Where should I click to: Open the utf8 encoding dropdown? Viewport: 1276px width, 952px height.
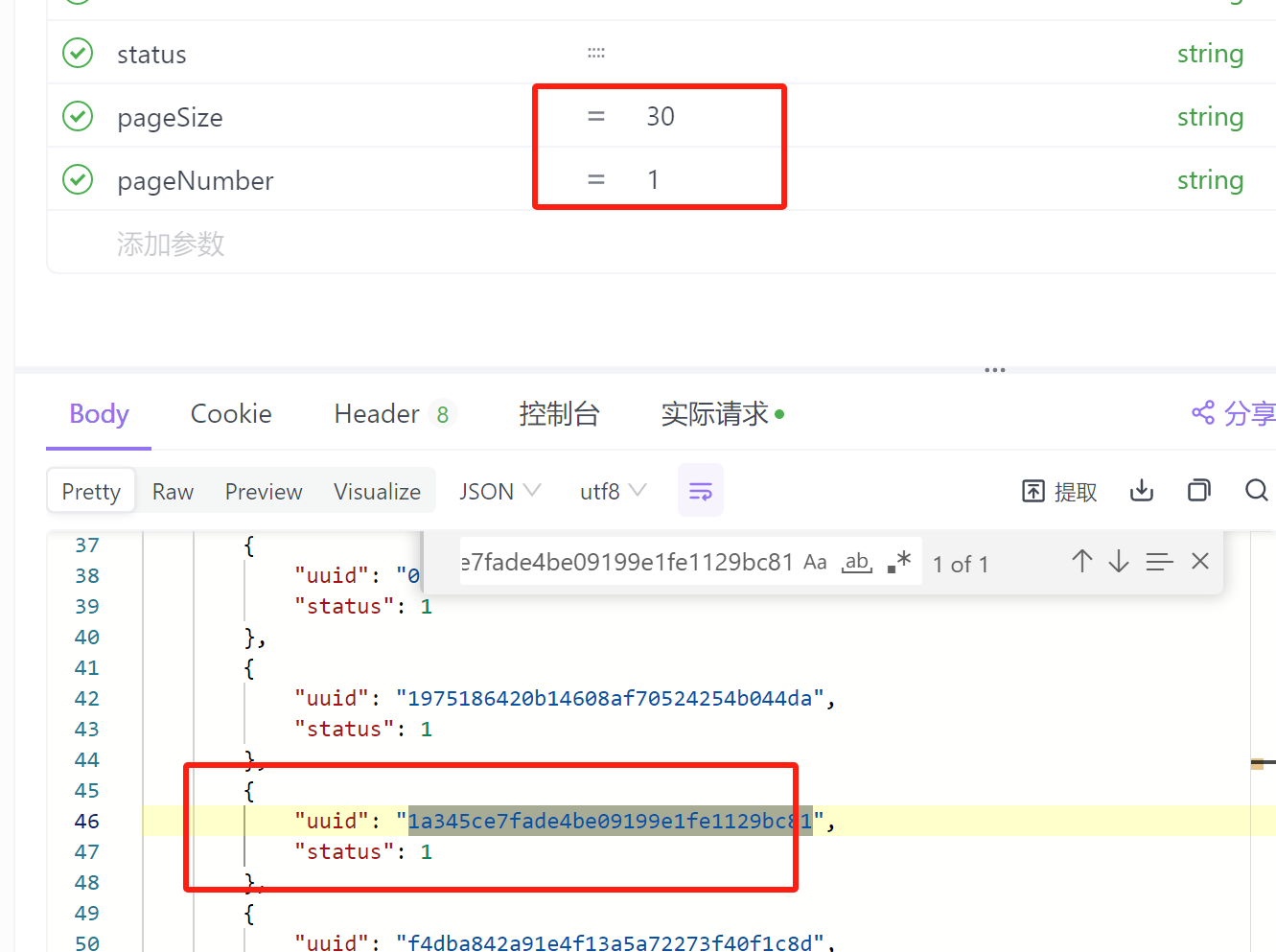pos(613,492)
